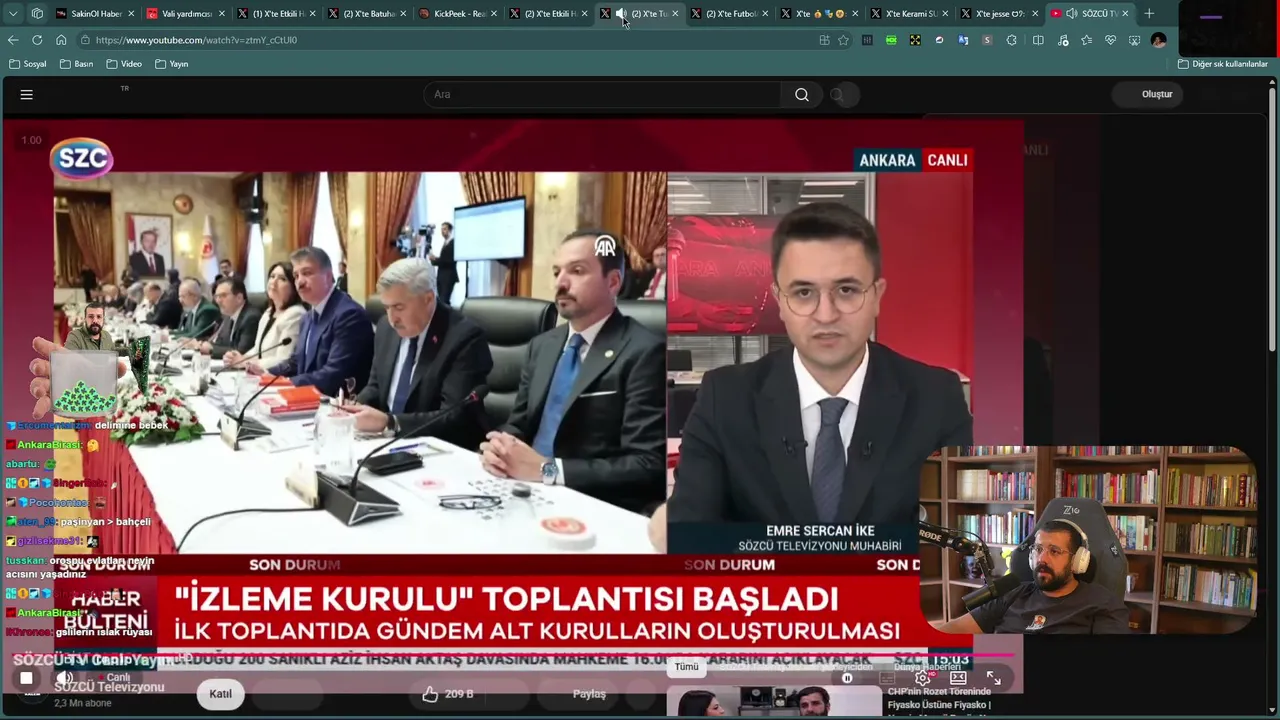Open the browser home page icon

click(x=61, y=40)
